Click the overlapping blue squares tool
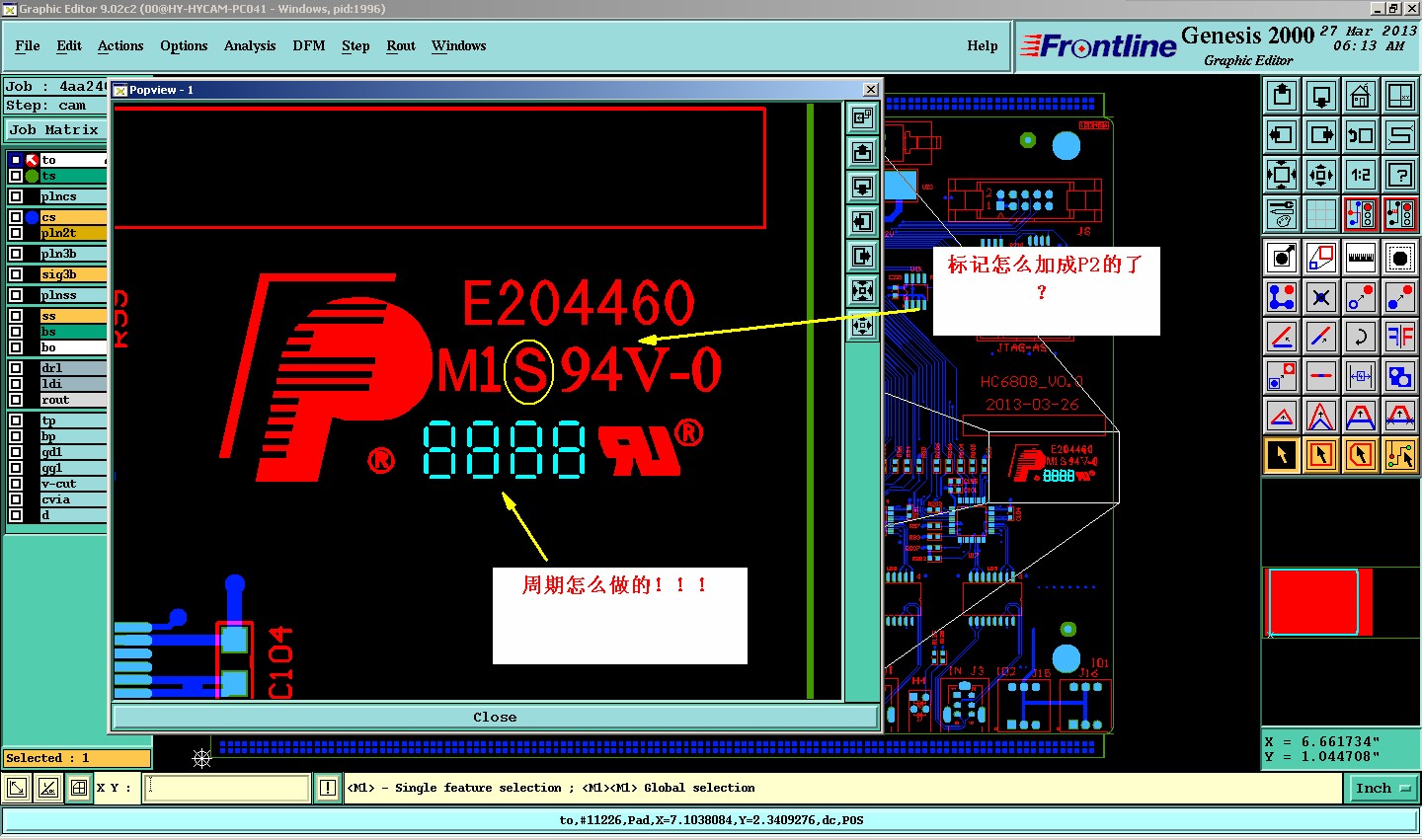This screenshot has width=1422, height=840. (1400, 376)
